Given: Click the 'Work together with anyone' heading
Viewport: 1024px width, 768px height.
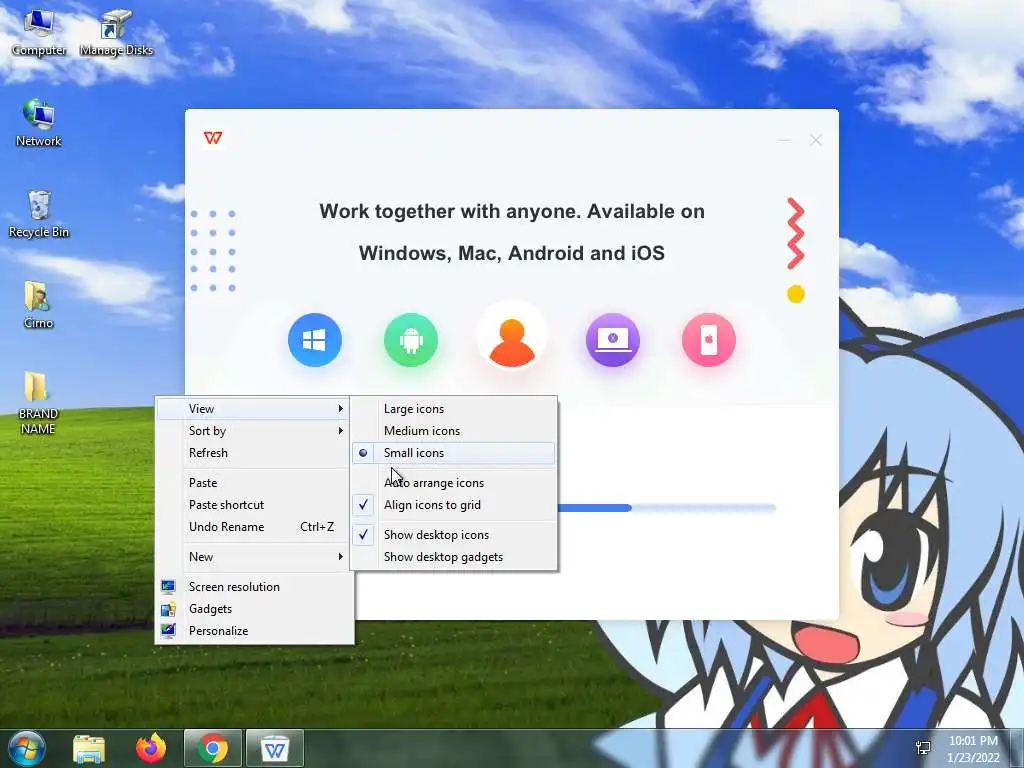Looking at the screenshot, I should [x=512, y=232].
